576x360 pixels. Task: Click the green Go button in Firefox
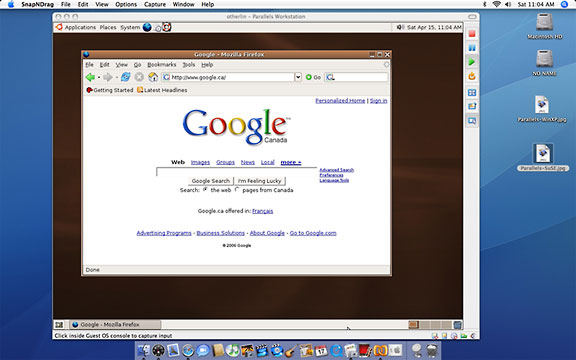(313, 77)
